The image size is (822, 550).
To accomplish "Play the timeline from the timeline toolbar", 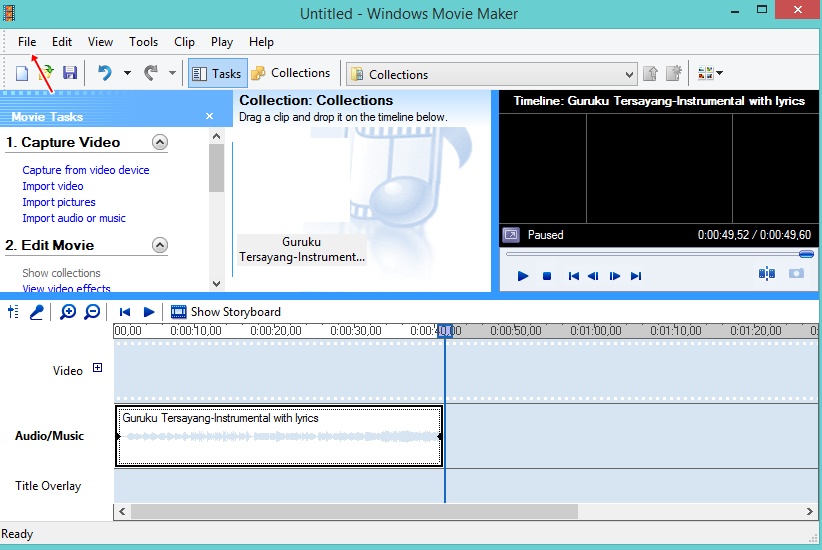I will (x=149, y=312).
